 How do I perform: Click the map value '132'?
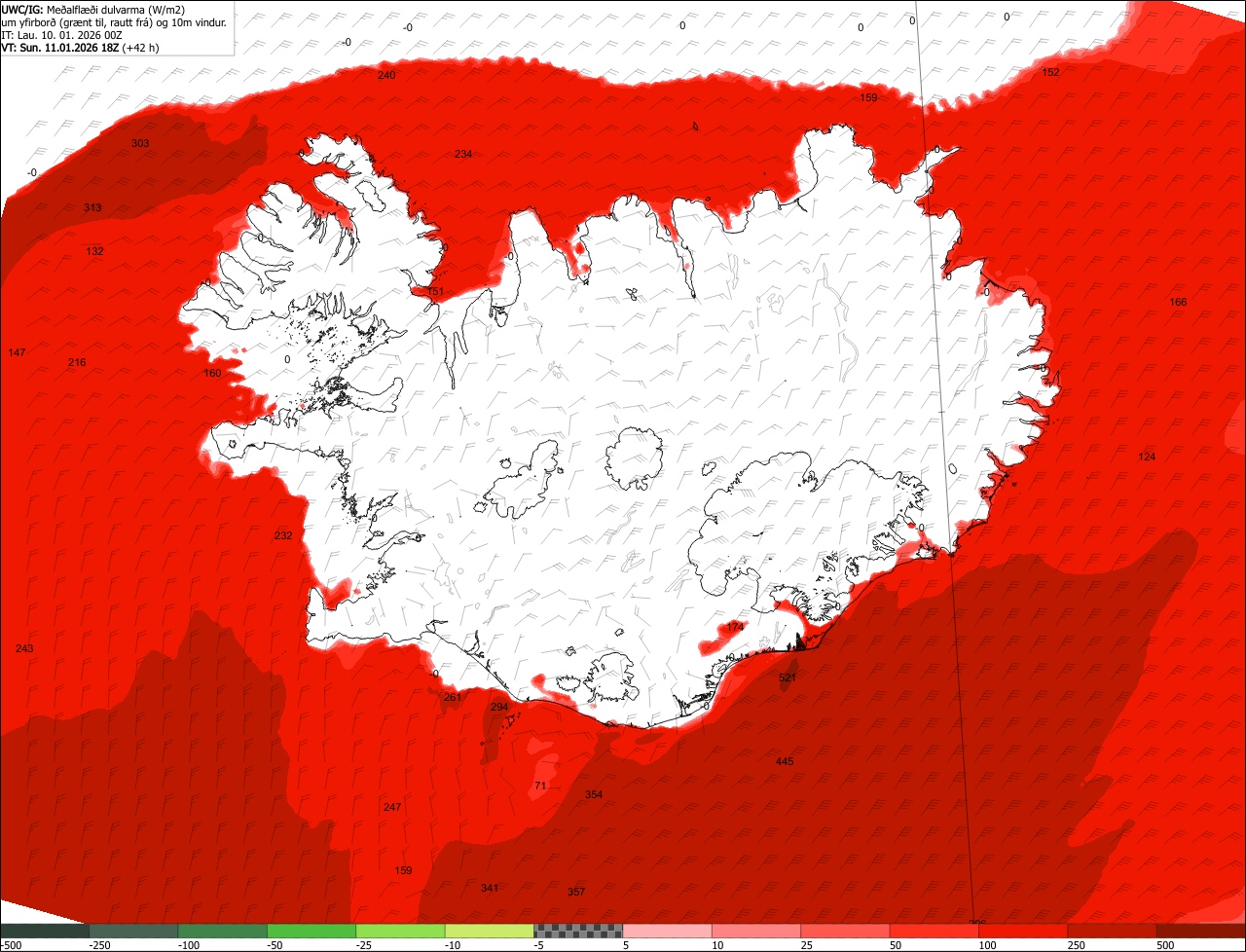point(94,251)
